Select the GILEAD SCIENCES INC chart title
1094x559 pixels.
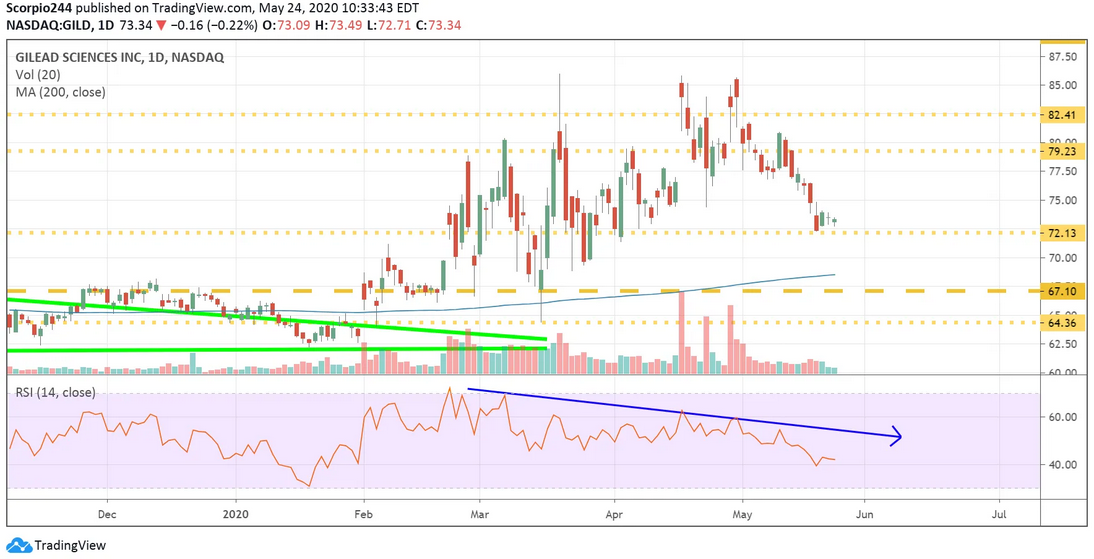coord(119,59)
